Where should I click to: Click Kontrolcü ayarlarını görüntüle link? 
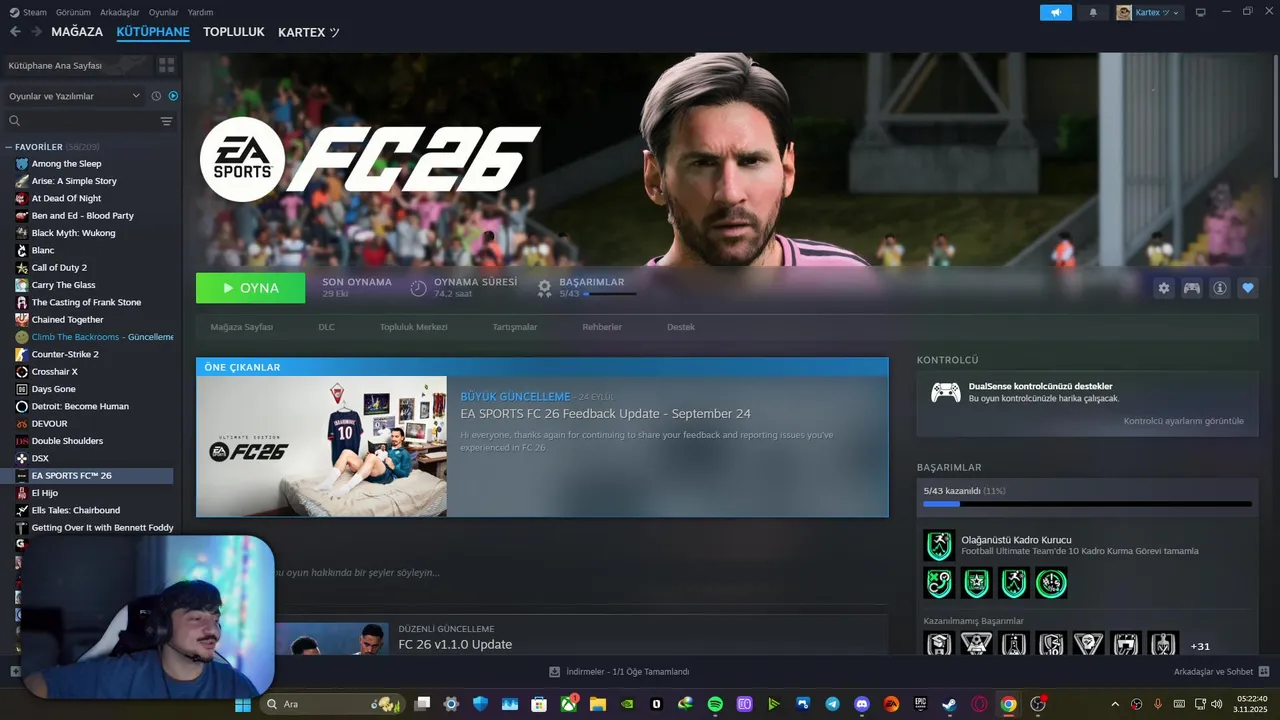[1183, 421]
